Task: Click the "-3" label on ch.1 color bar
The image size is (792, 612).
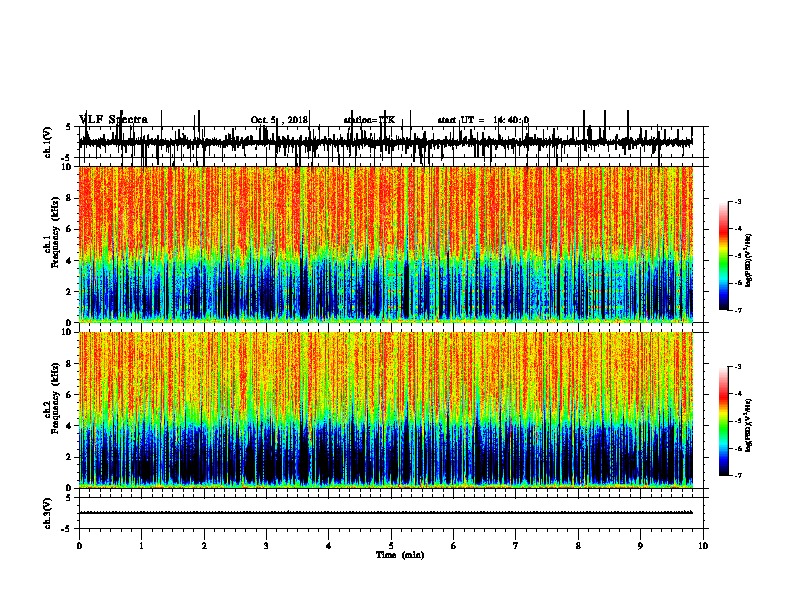Action: 738,201
